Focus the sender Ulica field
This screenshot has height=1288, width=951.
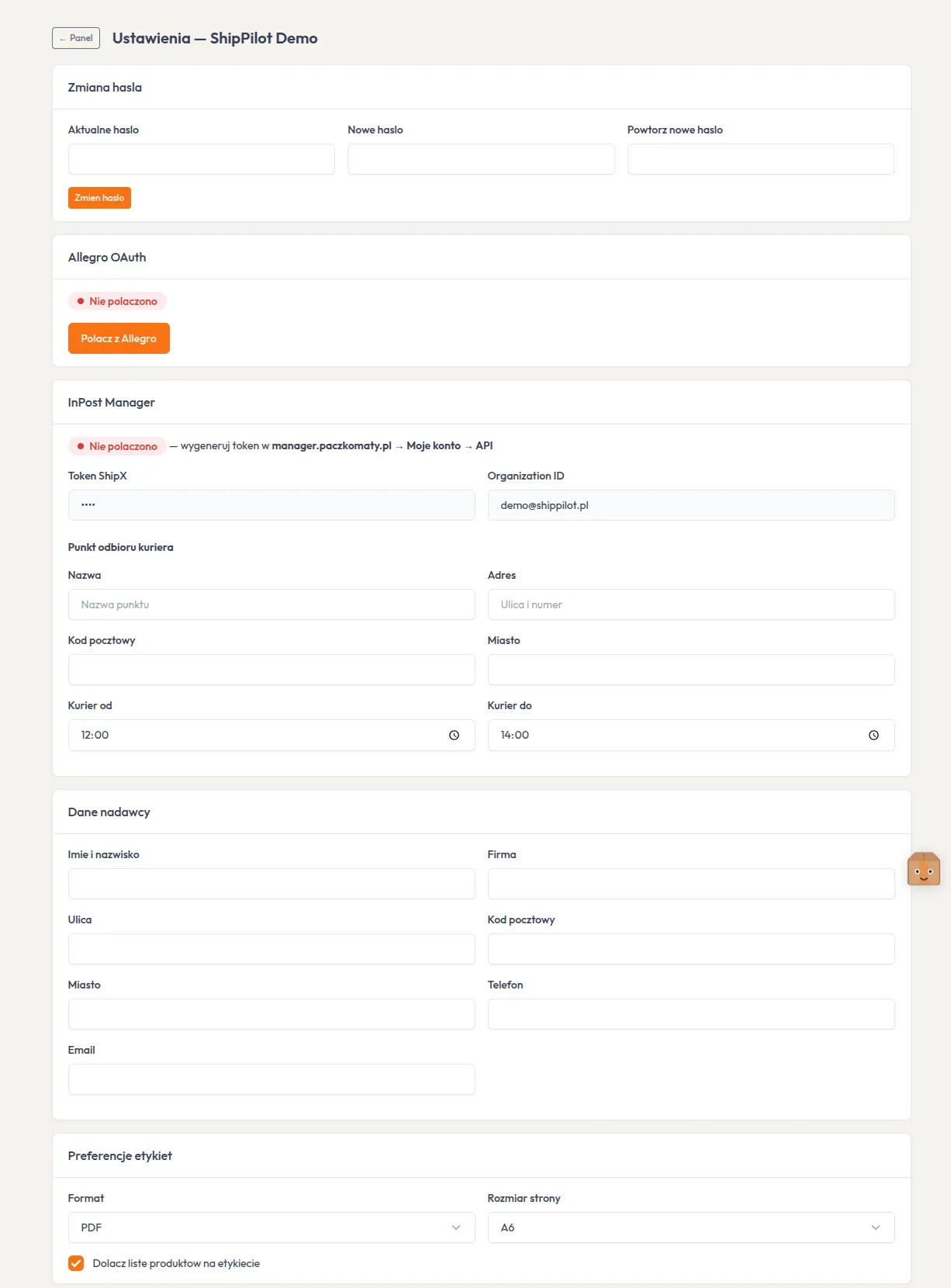(x=271, y=949)
